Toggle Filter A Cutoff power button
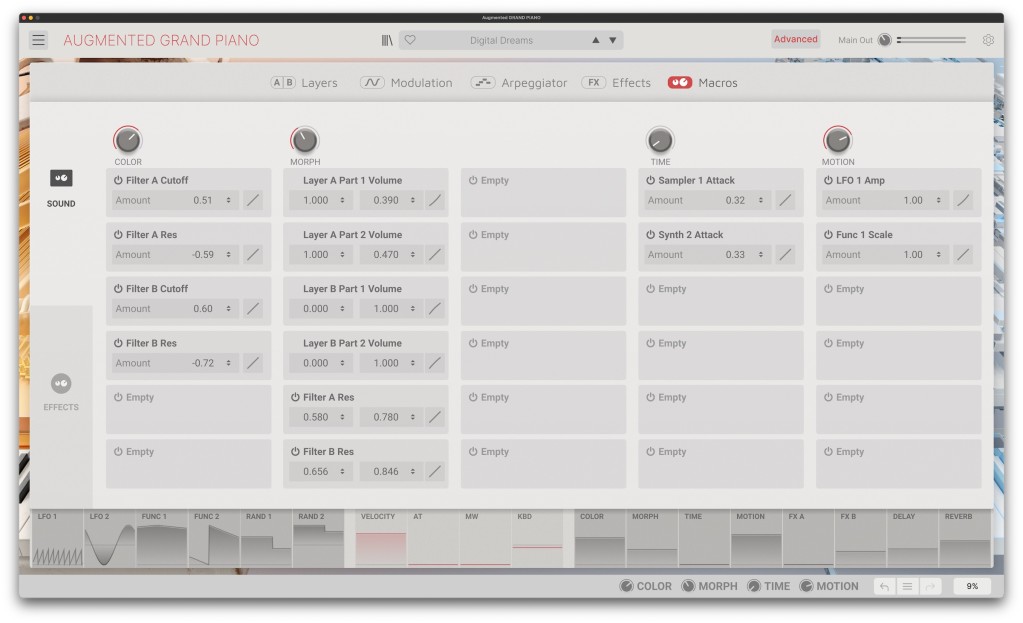The image size is (1023, 623). [x=118, y=181]
